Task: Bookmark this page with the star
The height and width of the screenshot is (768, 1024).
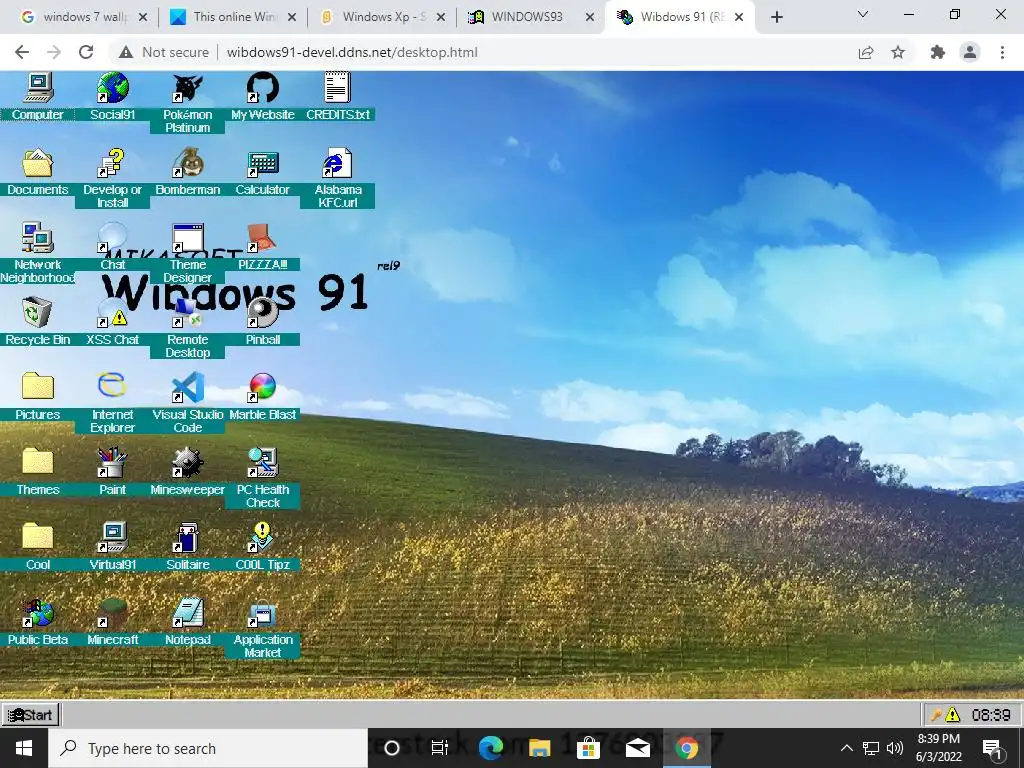Action: (898, 52)
